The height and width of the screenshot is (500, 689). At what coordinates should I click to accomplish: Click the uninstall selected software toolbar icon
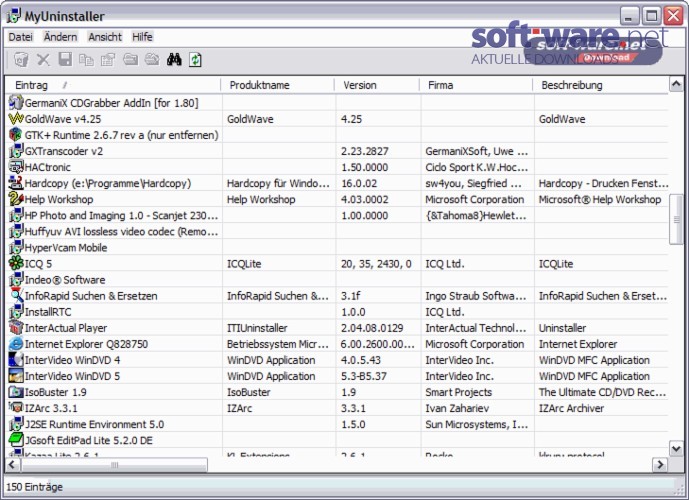pyautogui.click(x=21, y=59)
